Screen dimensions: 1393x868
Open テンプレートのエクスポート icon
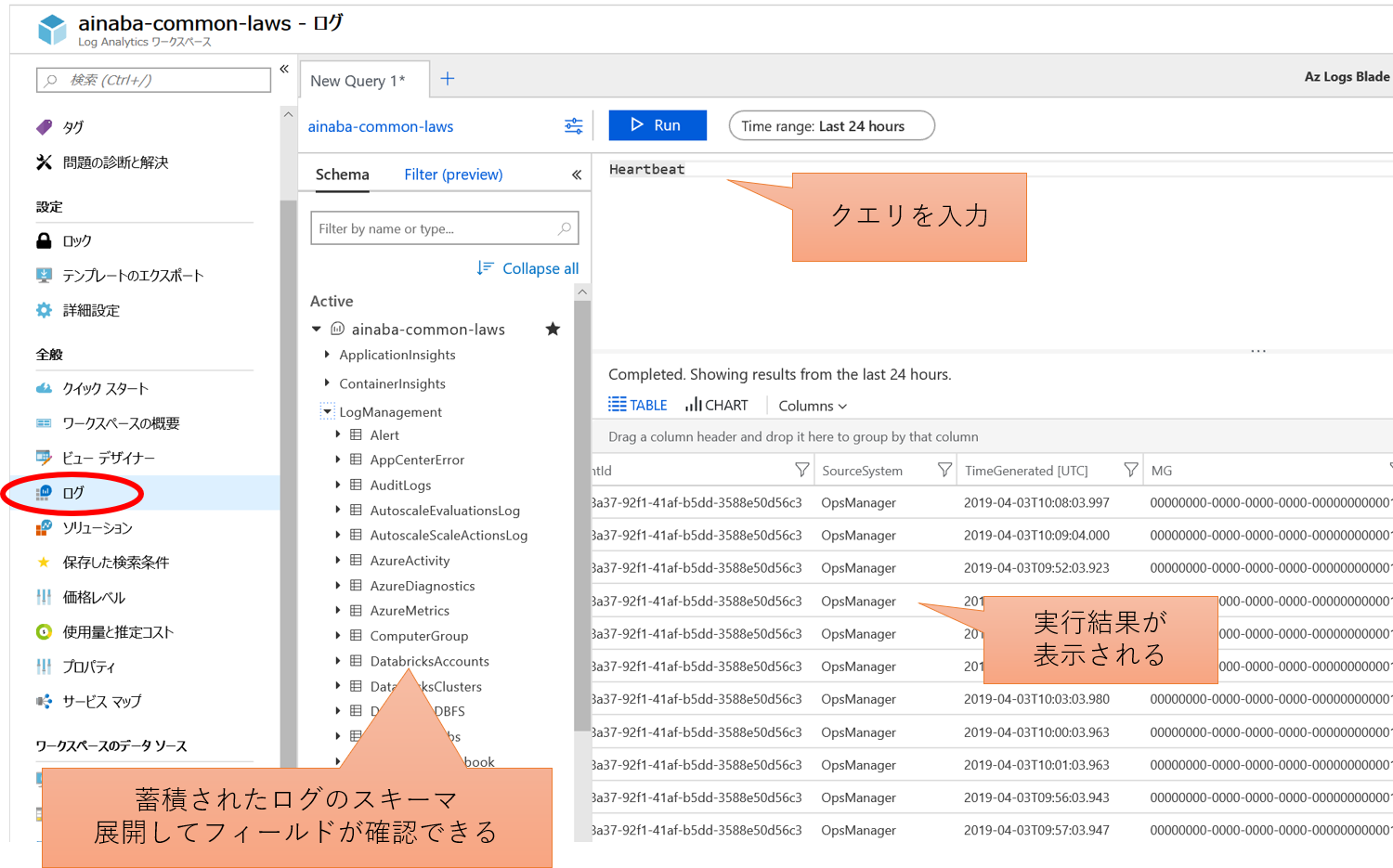pos(44,275)
